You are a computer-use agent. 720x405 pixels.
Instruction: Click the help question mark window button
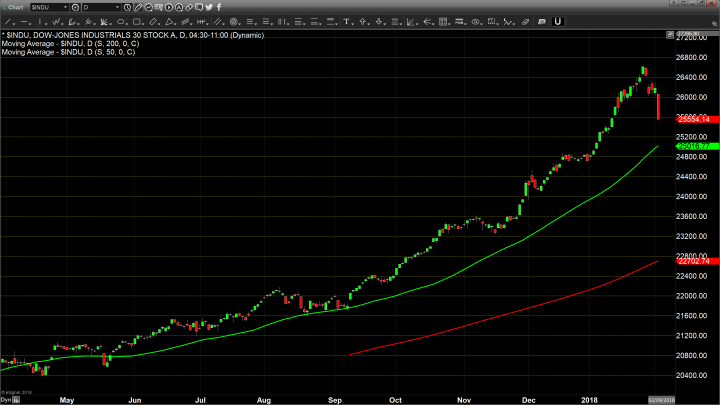pos(673,4)
